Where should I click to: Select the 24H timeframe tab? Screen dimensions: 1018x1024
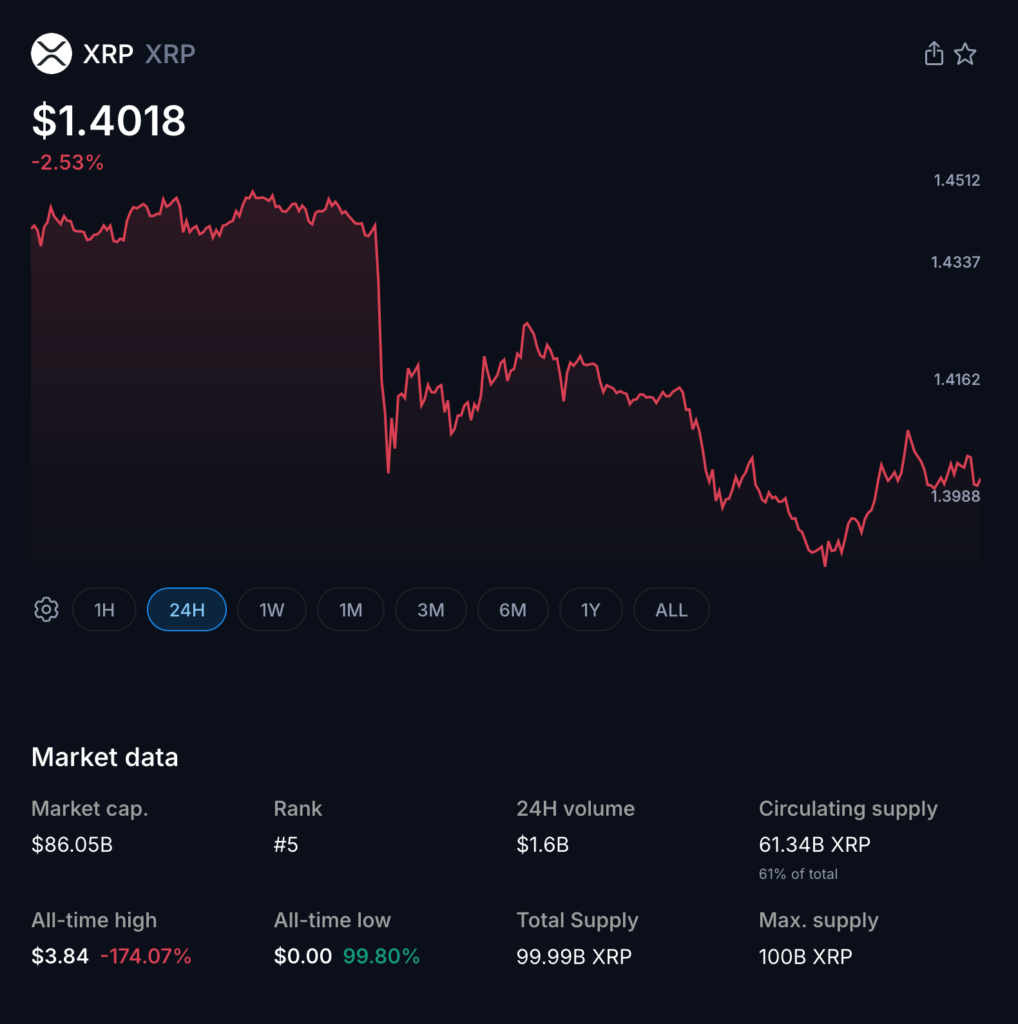tap(186, 609)
